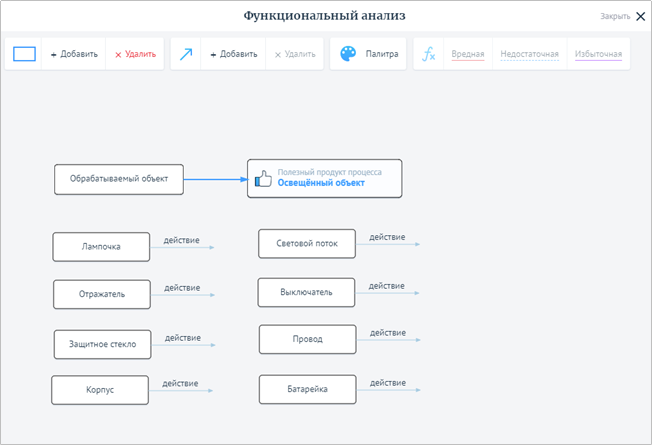Click Добавить next to arrow icon
652x445 pixels.
233,54
